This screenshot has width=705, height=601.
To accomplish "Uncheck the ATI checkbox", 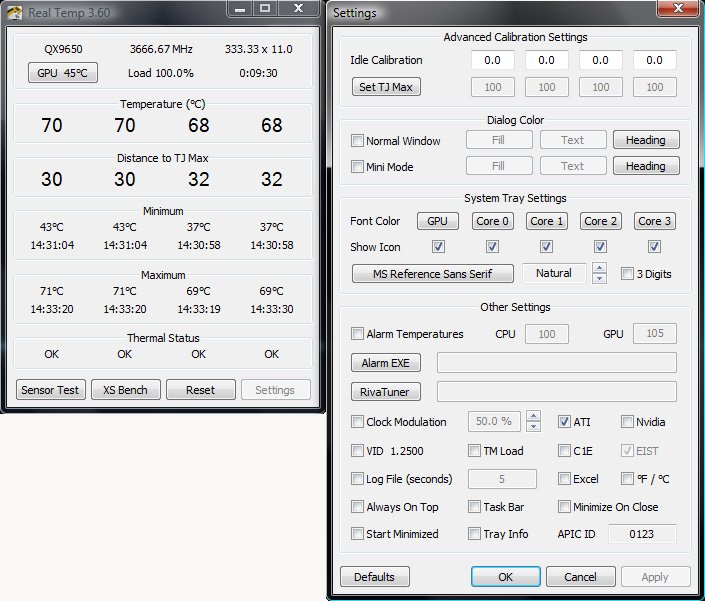I will point(565,422).
